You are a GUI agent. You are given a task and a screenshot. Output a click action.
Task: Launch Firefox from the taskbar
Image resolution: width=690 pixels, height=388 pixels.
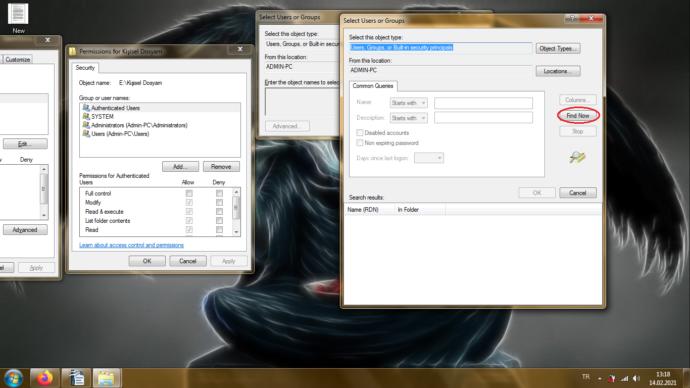pos(44,378)
